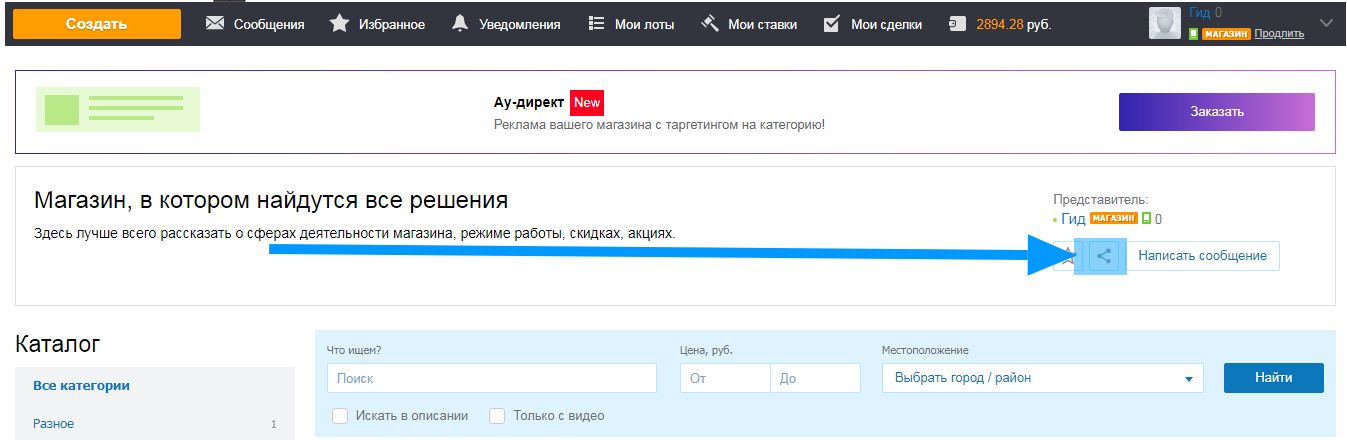Click the heading Магазин, в котором найдутся все решения
1347x440 pixels.
click(271, 200)
